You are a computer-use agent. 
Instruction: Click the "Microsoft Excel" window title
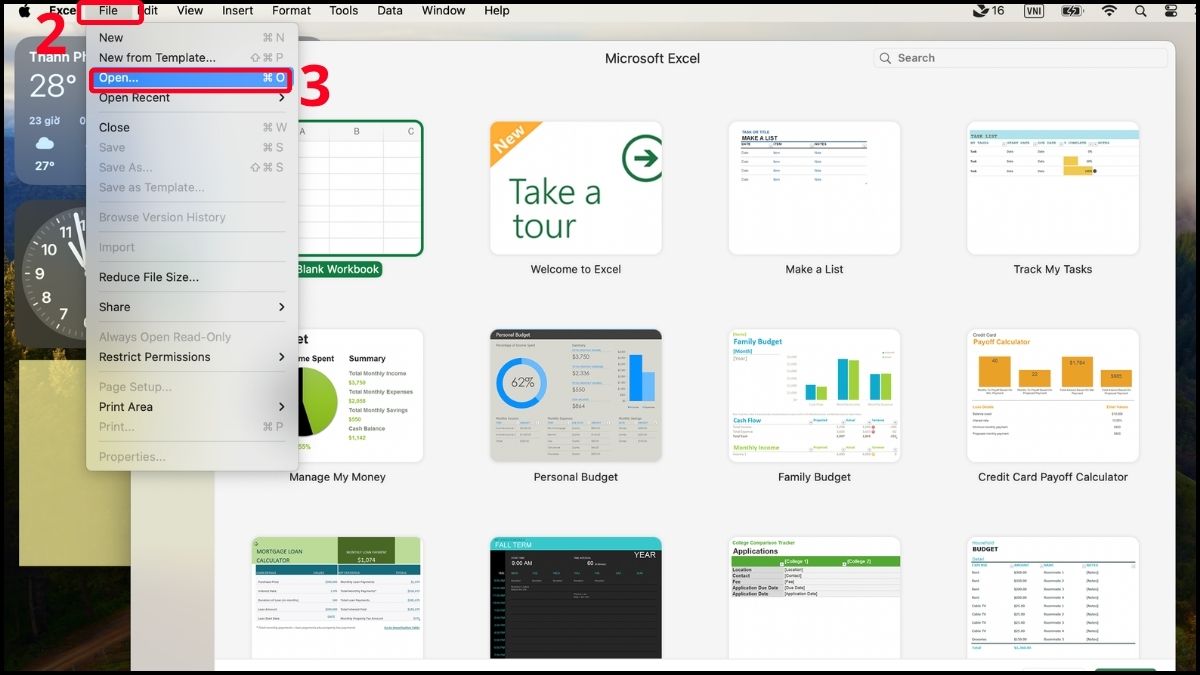652,58
